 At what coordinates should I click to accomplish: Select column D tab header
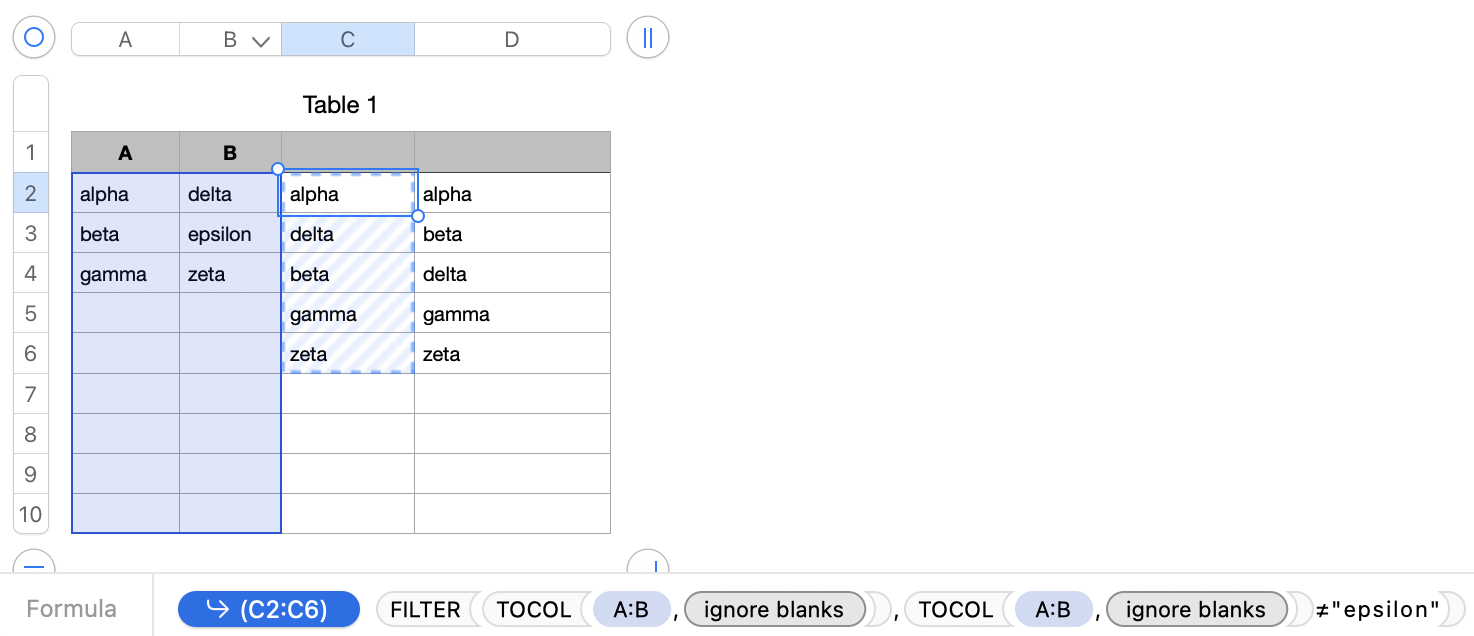click(511, 39)
